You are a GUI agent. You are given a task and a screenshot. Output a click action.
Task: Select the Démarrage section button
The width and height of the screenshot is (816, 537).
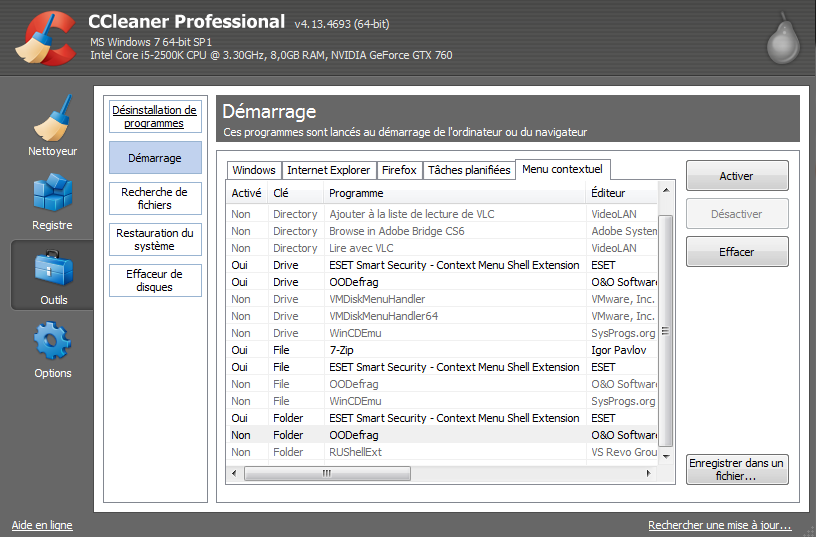coord(155,158)
